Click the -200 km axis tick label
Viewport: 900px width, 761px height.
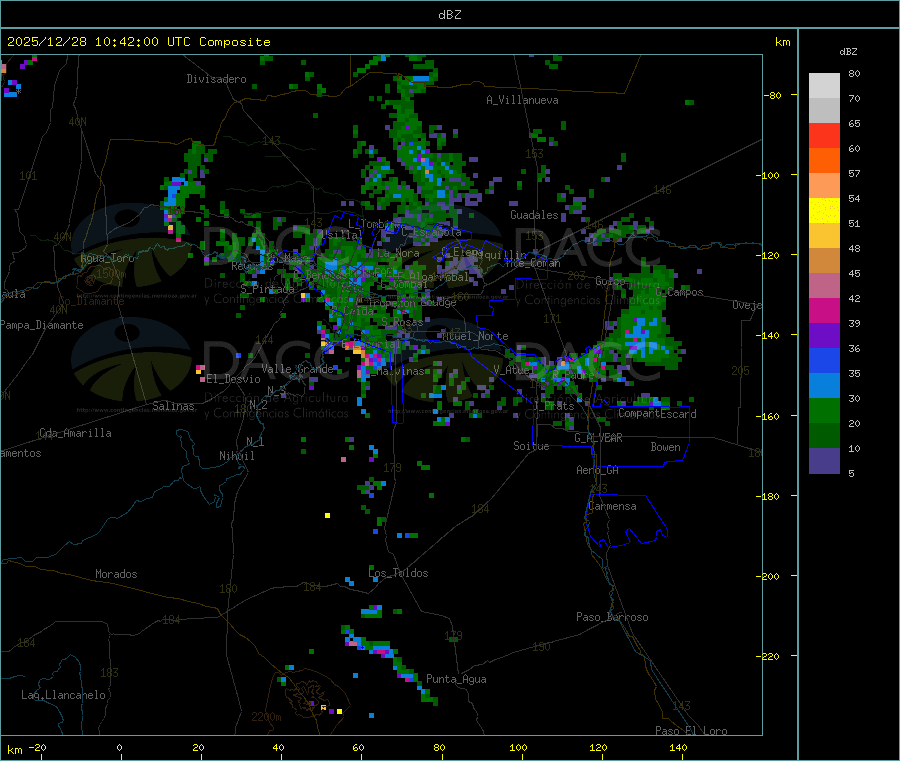click(x=770, y=576)
